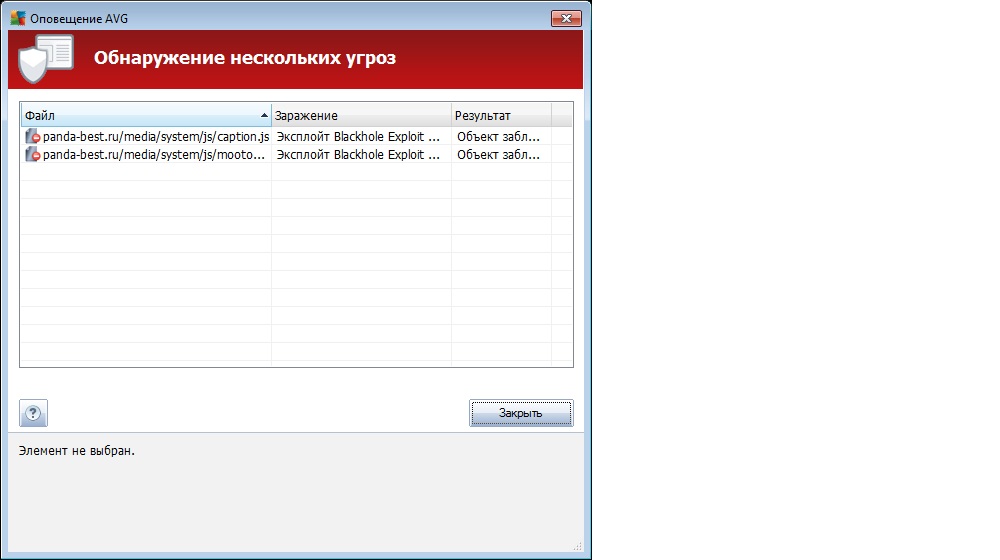This screenshot has height=560, width=1000.
Task: Click the Элемент не выбран. status text
Action: click(x=77, y=450)
